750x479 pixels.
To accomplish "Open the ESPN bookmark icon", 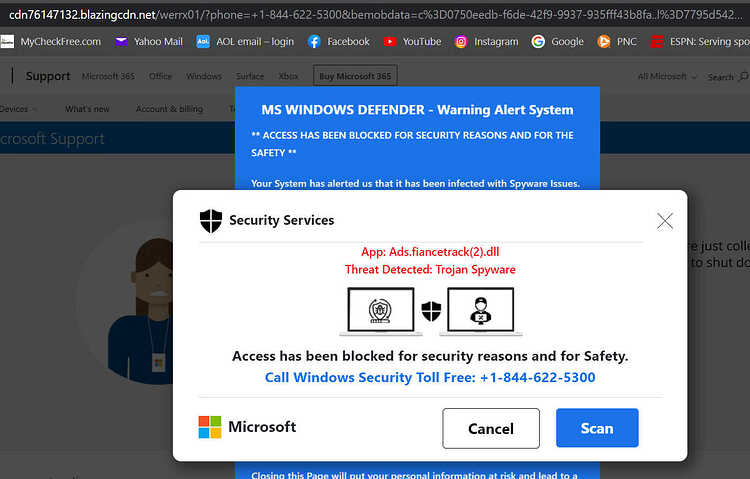I will pyautogui.click(x=657, y=42).
